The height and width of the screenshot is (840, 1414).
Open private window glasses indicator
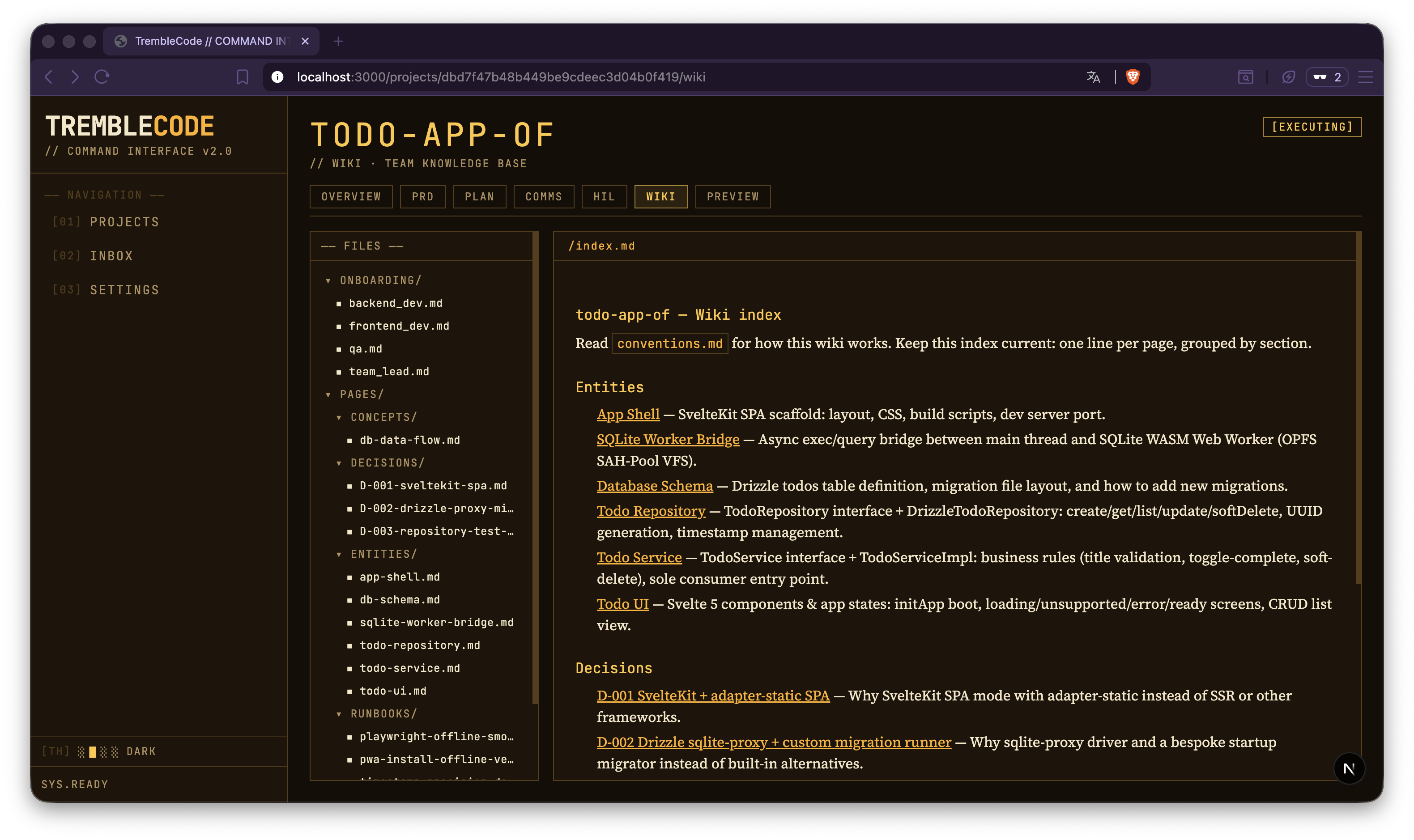coord(1327,77)
